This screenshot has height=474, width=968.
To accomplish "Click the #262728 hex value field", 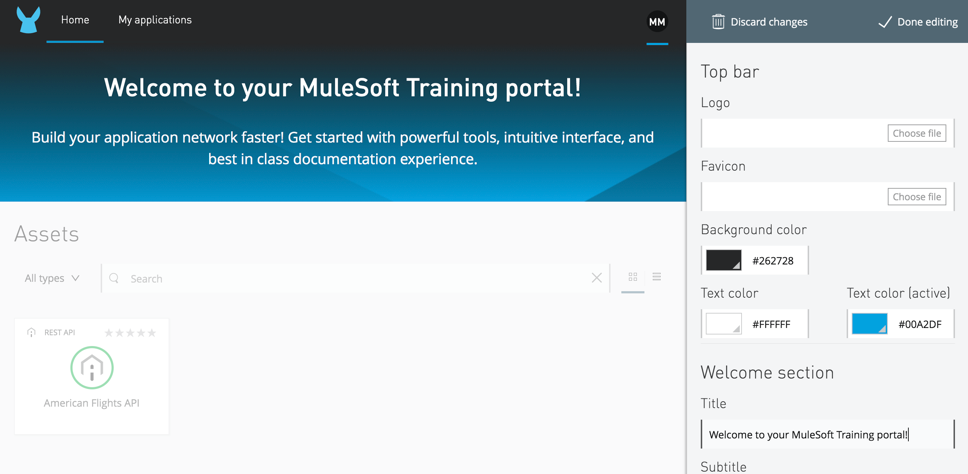I will [x=773, y=260].
